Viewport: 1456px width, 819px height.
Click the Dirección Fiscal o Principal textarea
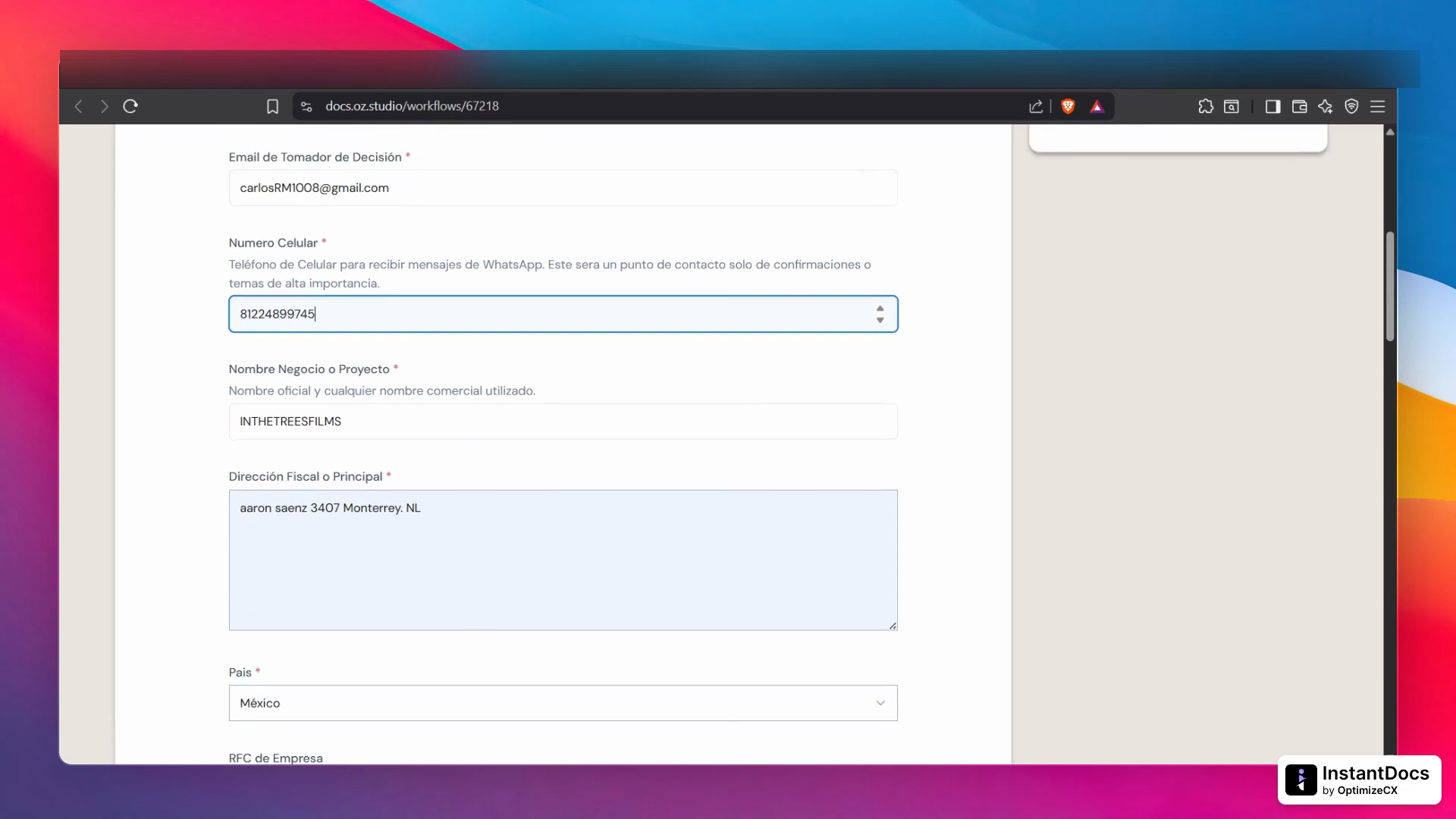coord(563,560)
